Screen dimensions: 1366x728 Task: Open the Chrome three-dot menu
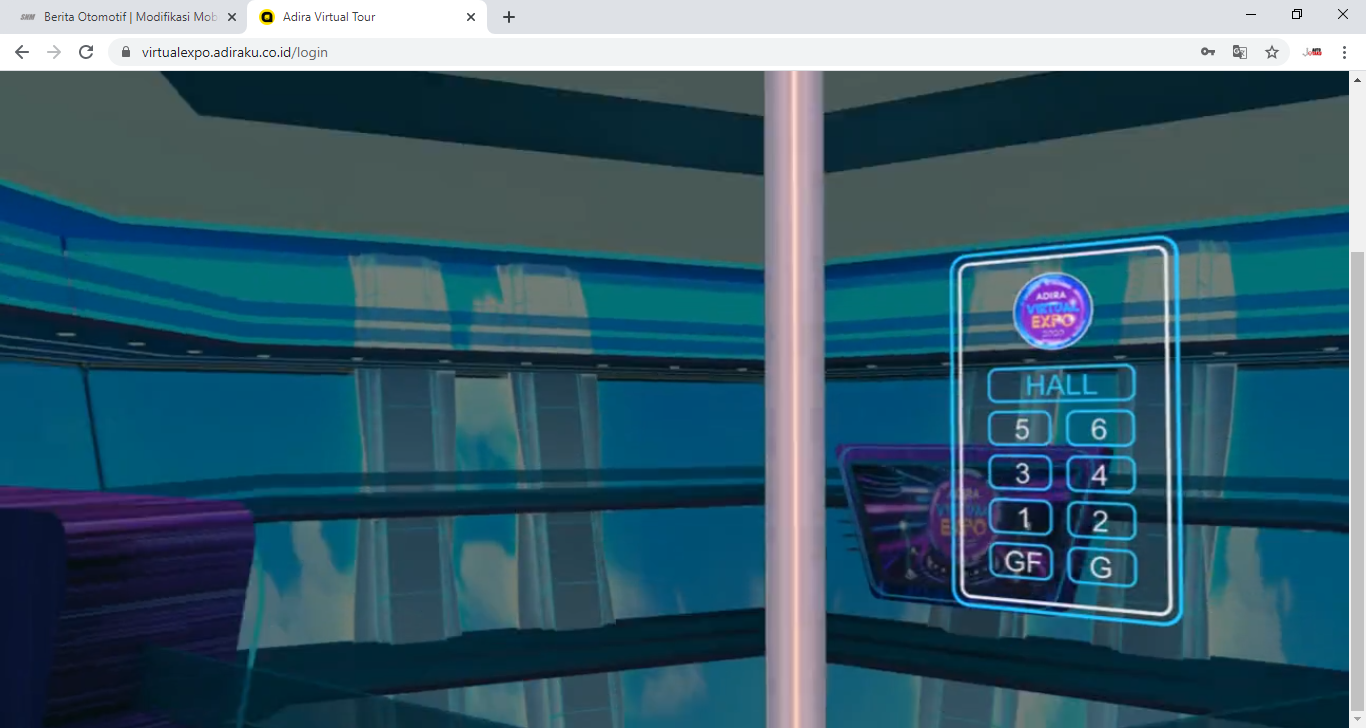pos(1345,52)
